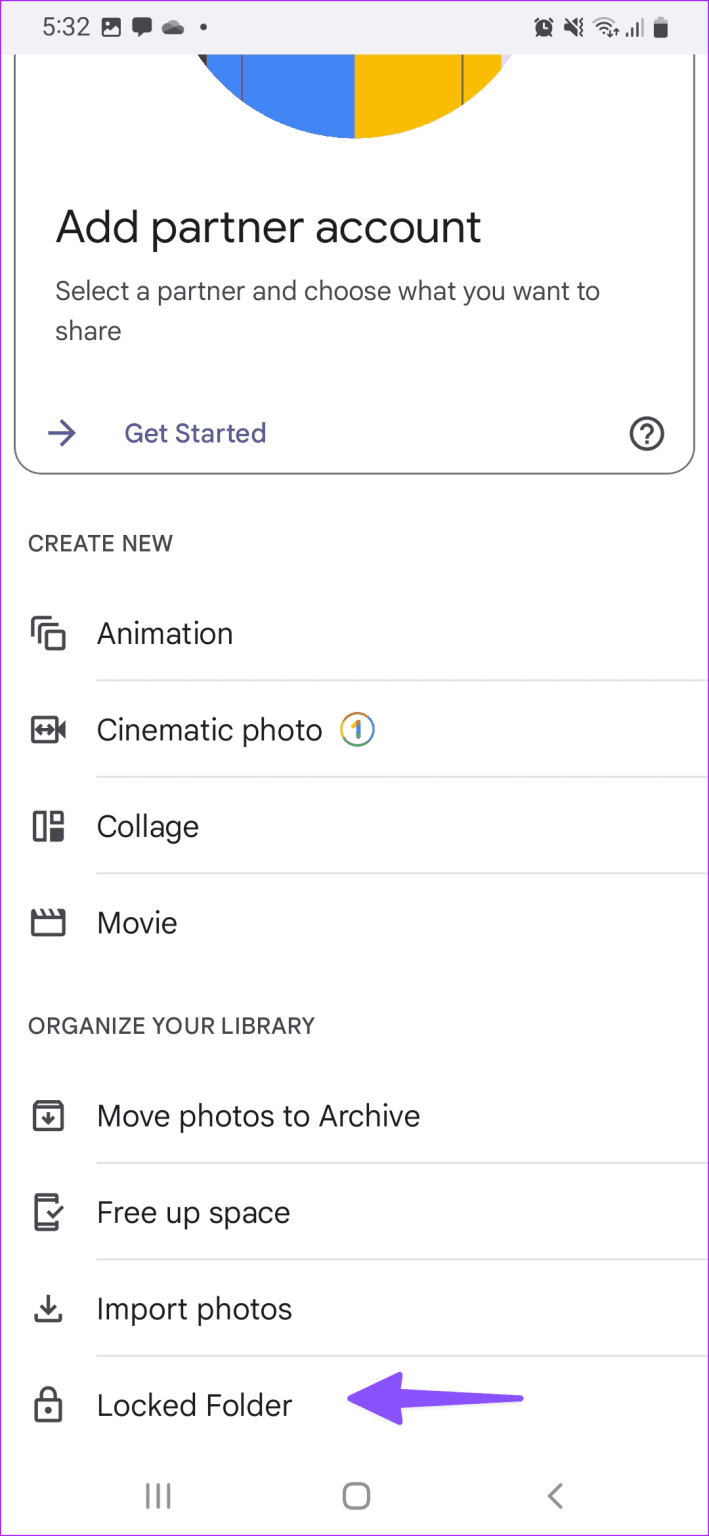Open recent apps from the navigation bar
The image size is (709, 1536).
tap(158, 1496)
